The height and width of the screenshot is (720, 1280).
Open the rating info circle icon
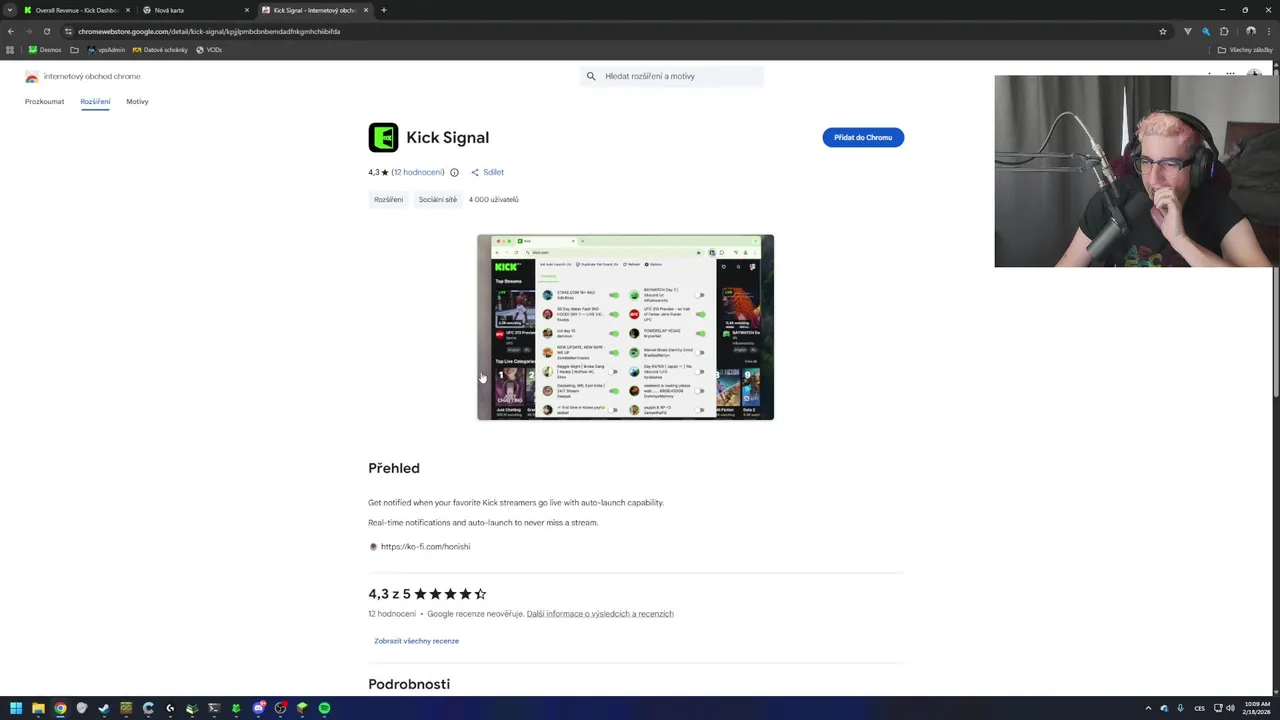[454, 172]
